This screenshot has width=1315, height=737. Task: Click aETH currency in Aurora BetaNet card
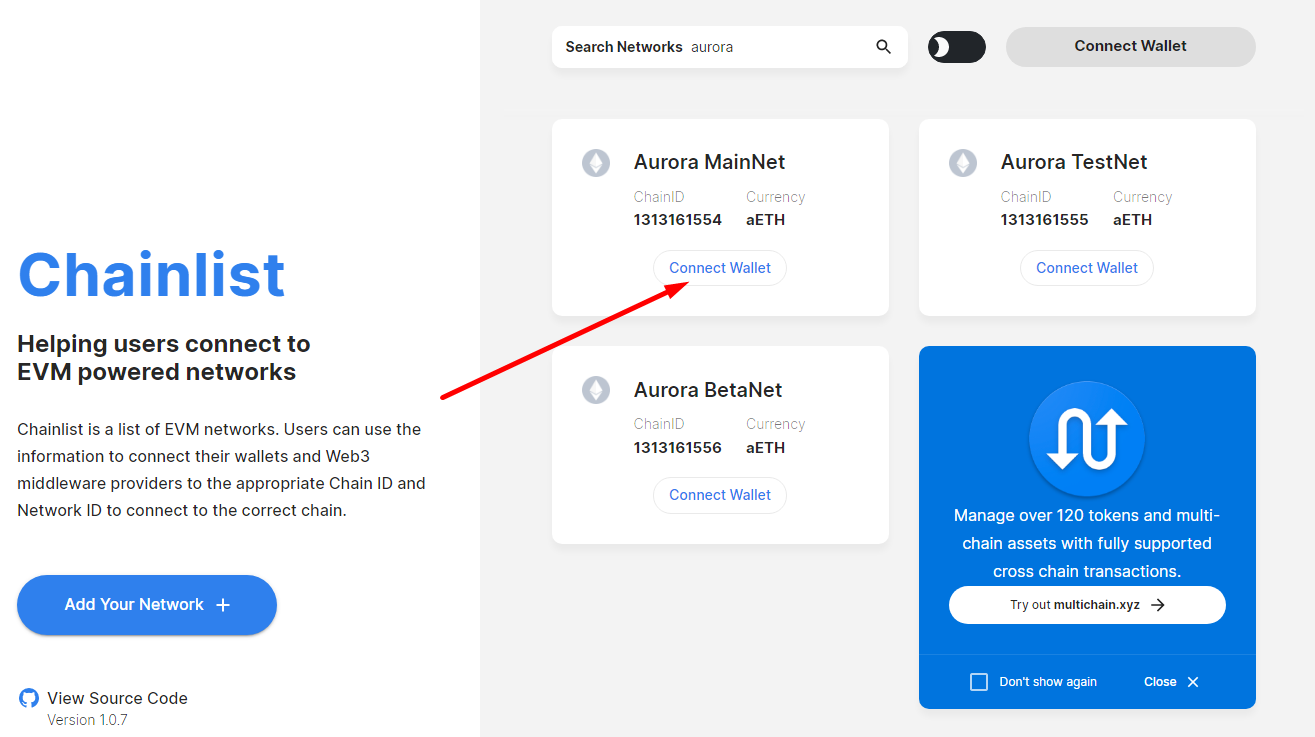tap(765, 448)
